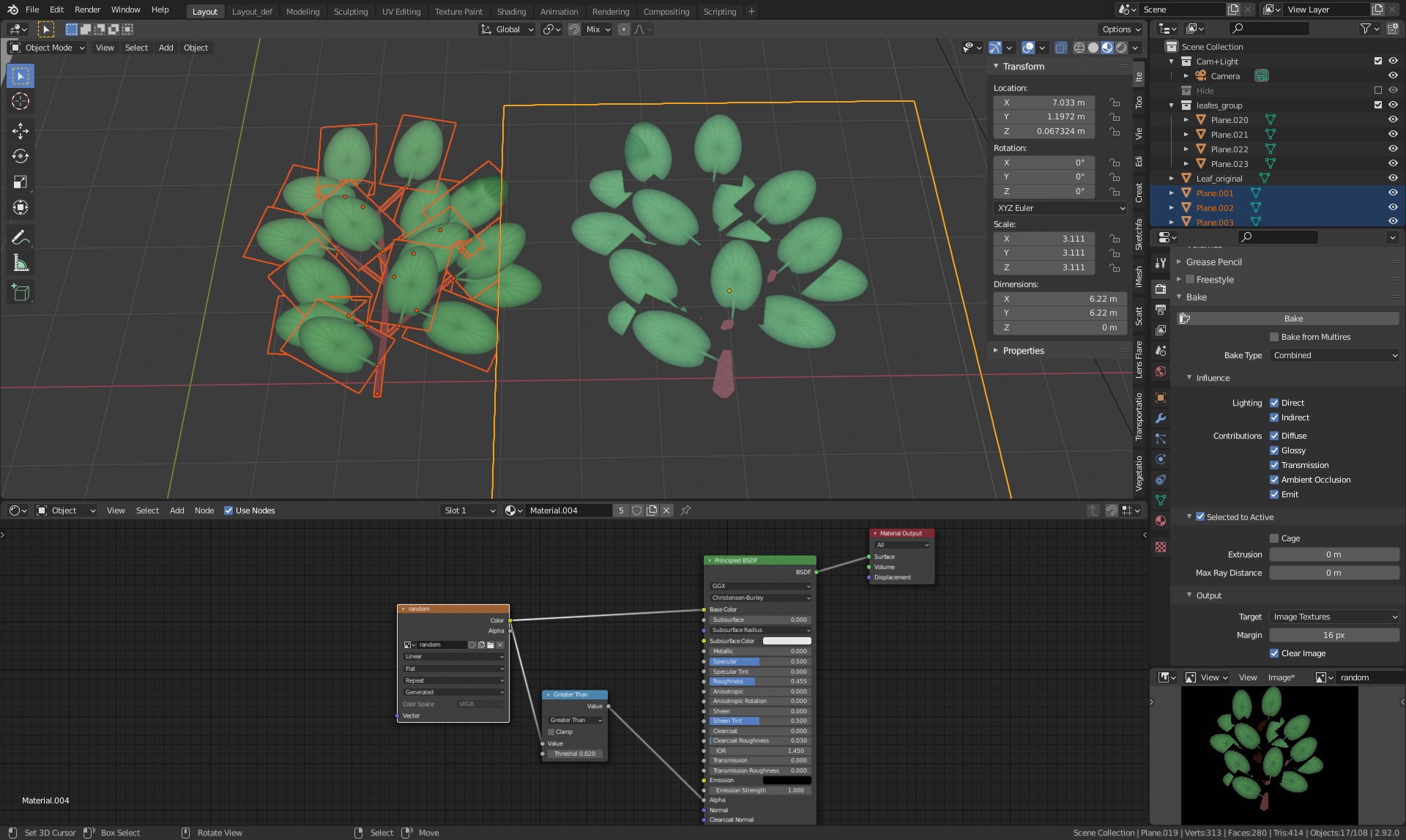Viewport: 1406px width, 840px height.
Task: Switch to the Shading workspace tab
Action: tap(511, 11)
